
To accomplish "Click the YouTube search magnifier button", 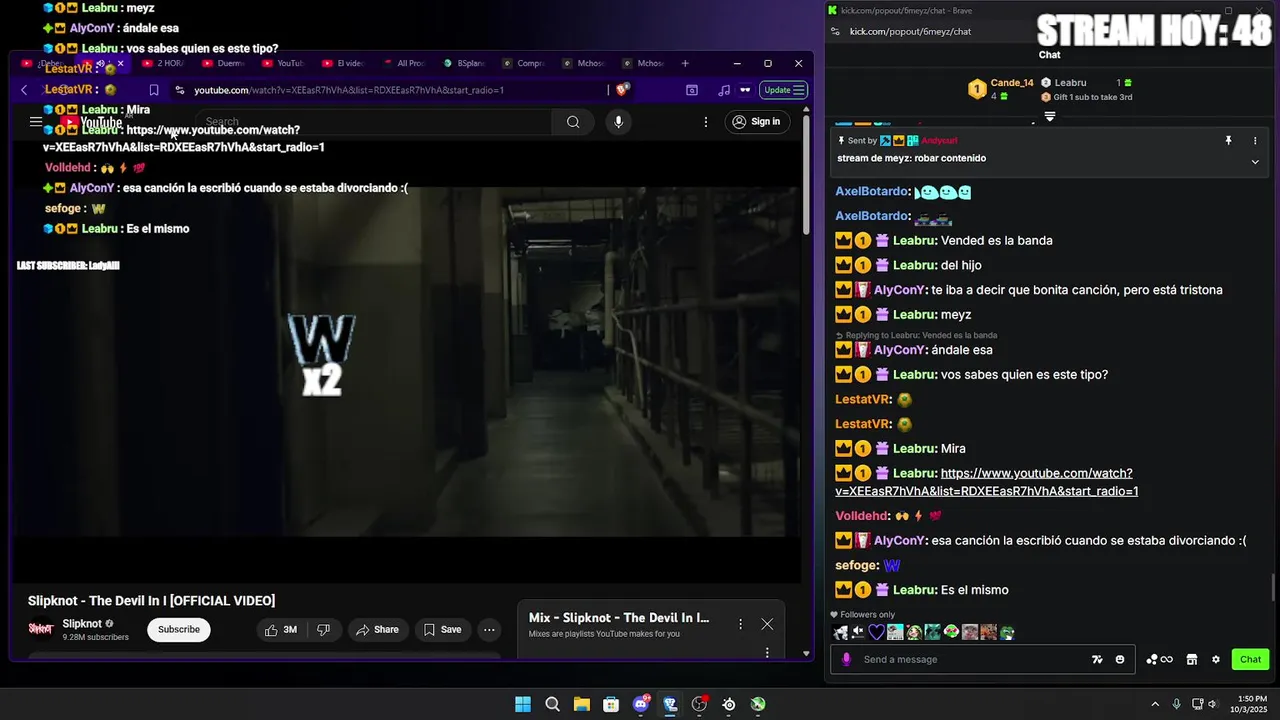I will tap(573, 122).
